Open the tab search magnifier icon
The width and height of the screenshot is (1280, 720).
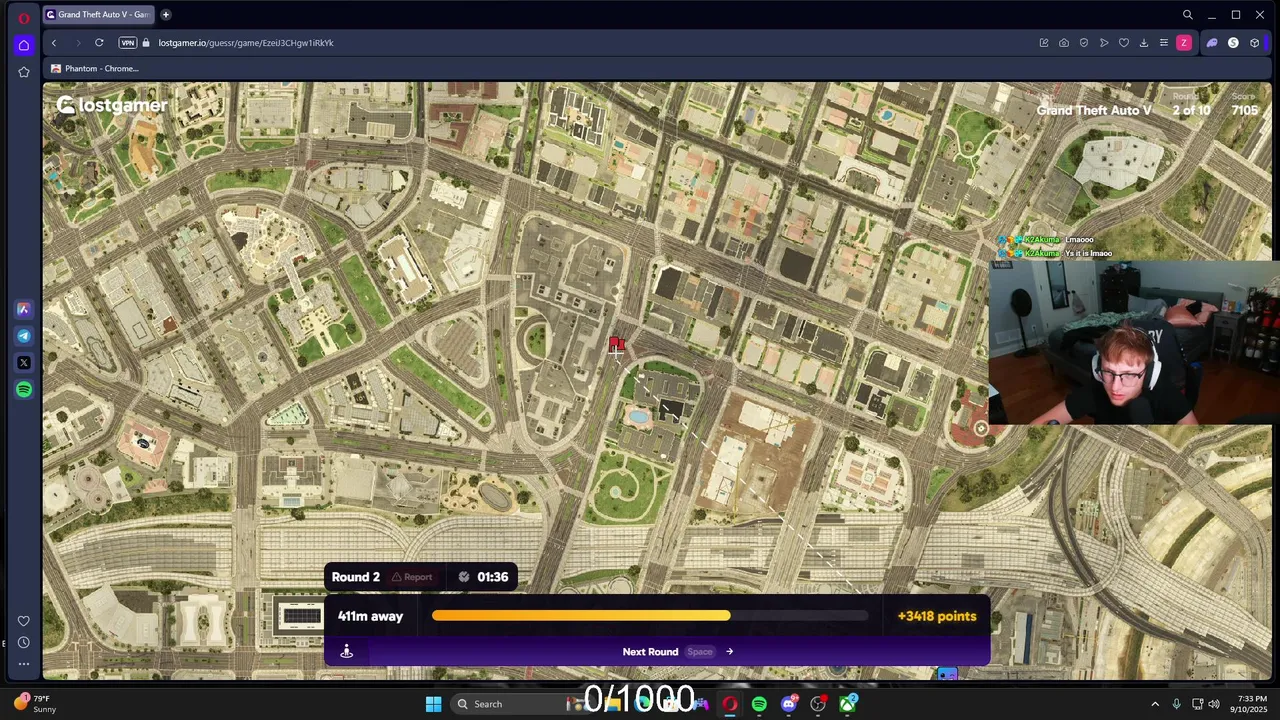(1188, 15)
